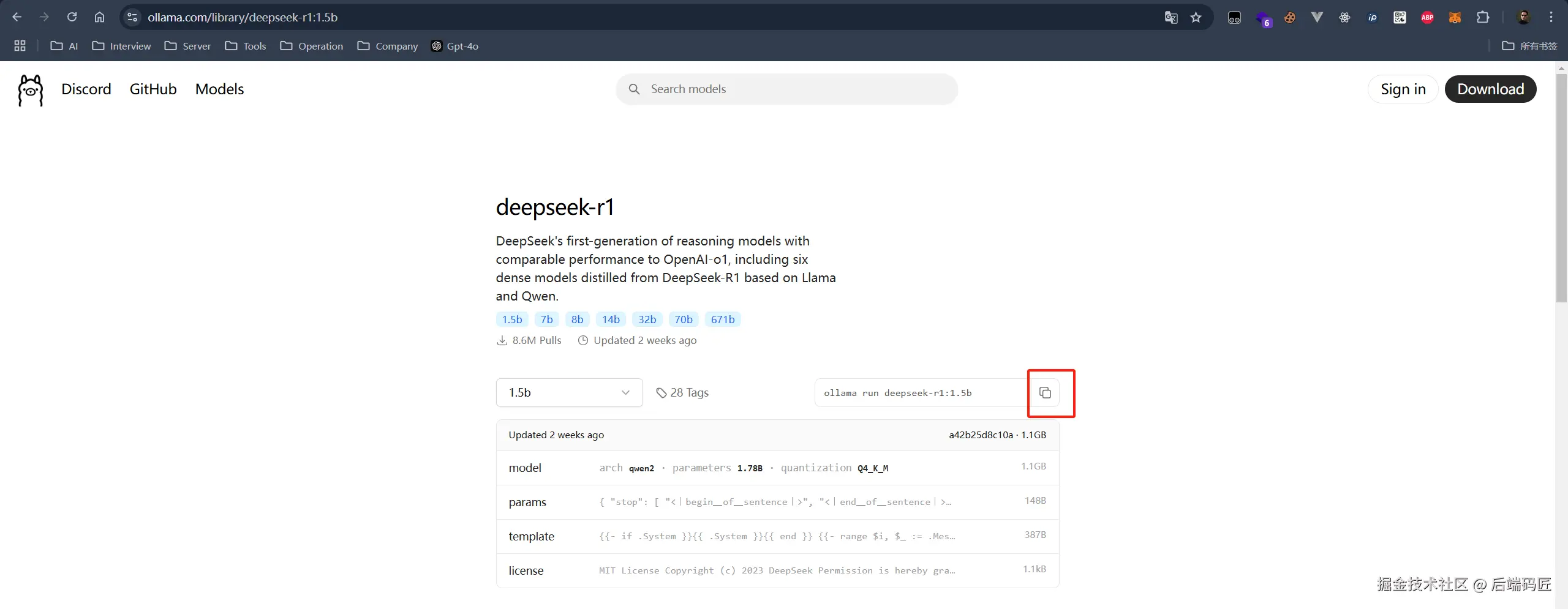
Task: Click the a42b25d8c10a · 1.1GB digest text
Action: [x=997, y=435]
